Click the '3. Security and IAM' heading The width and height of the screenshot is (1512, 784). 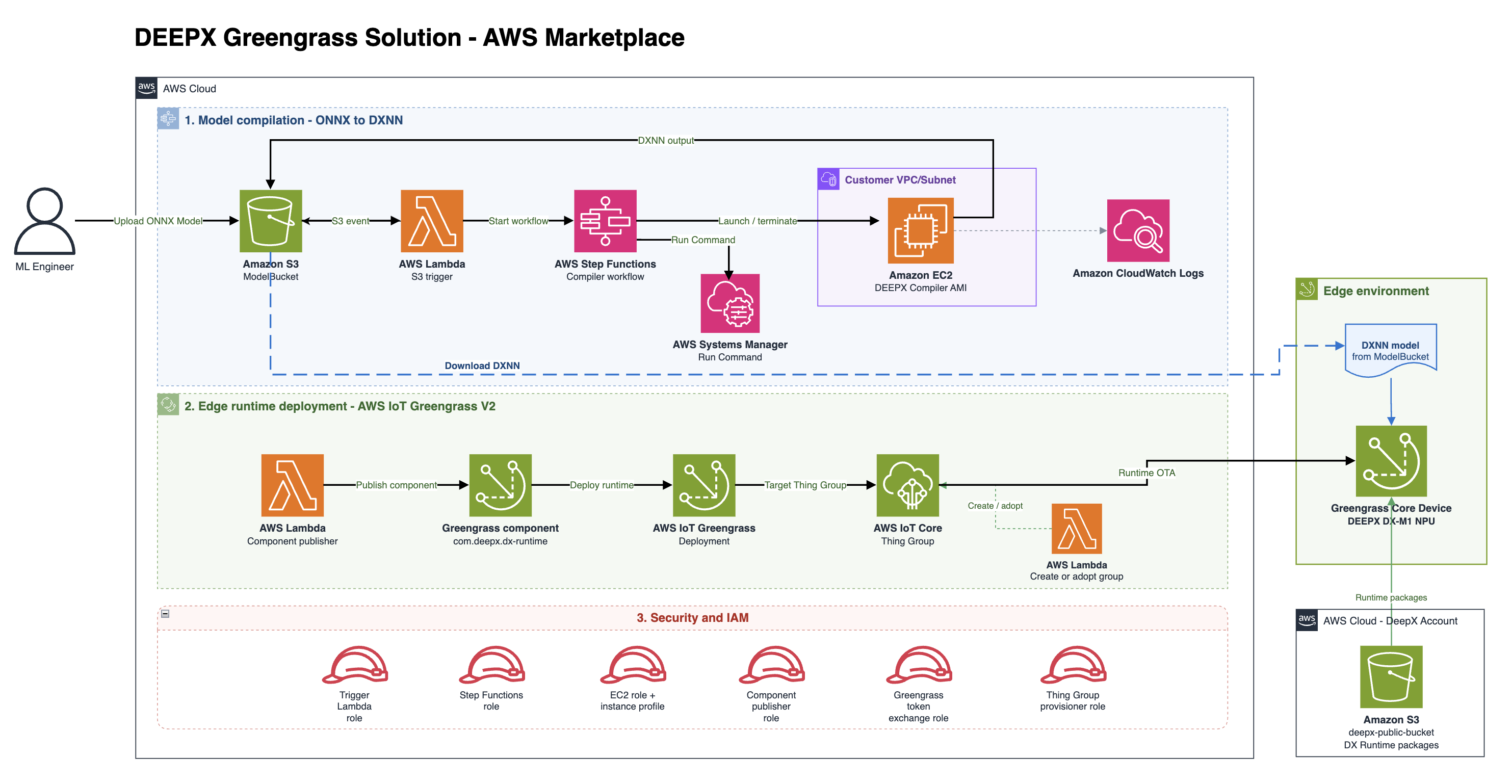click(x=693, y=617)
